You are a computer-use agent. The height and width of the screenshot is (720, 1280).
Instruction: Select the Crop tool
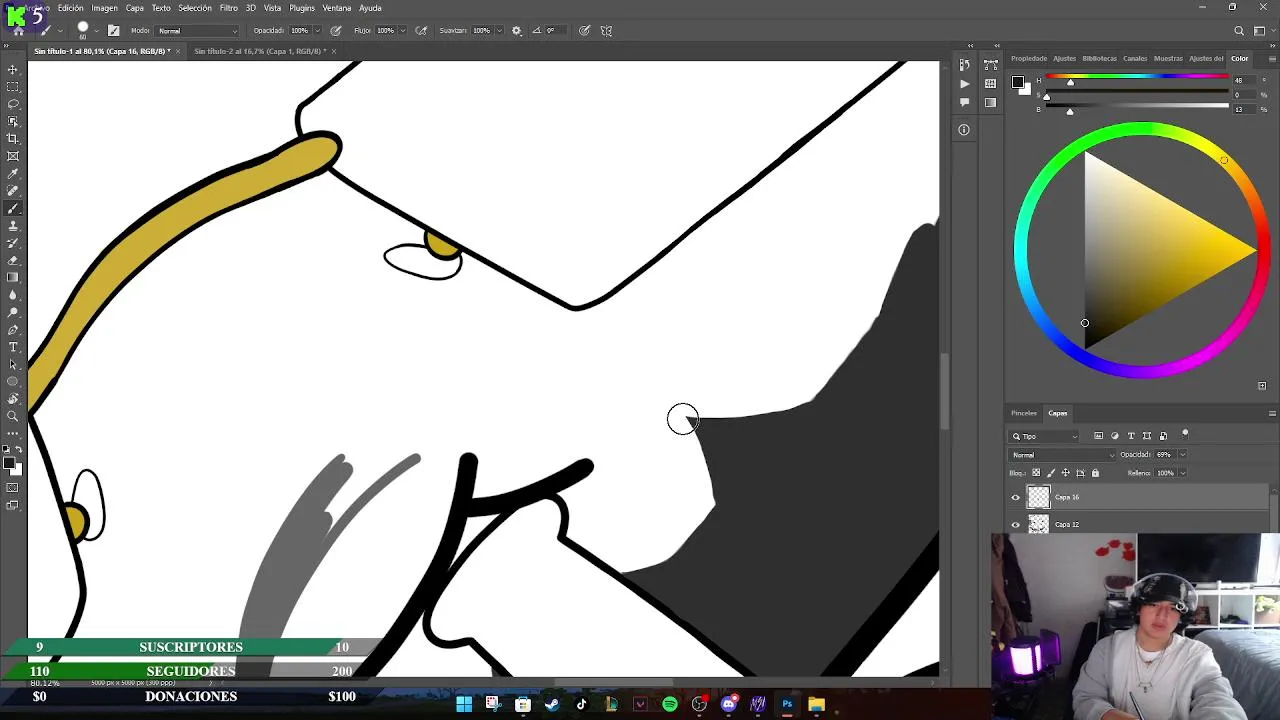(13, 139)
